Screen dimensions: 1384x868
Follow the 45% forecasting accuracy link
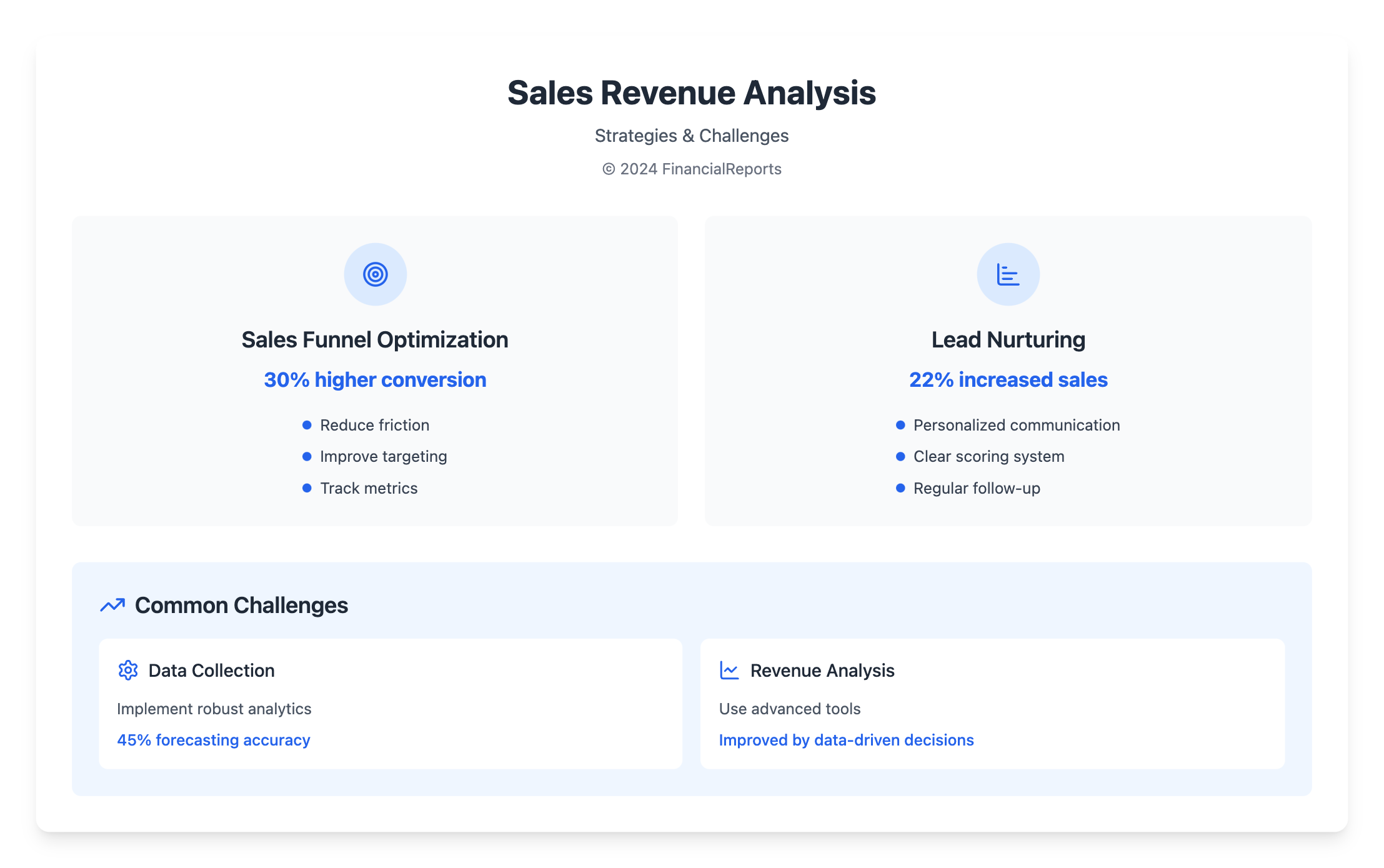(x=213, y=740)
